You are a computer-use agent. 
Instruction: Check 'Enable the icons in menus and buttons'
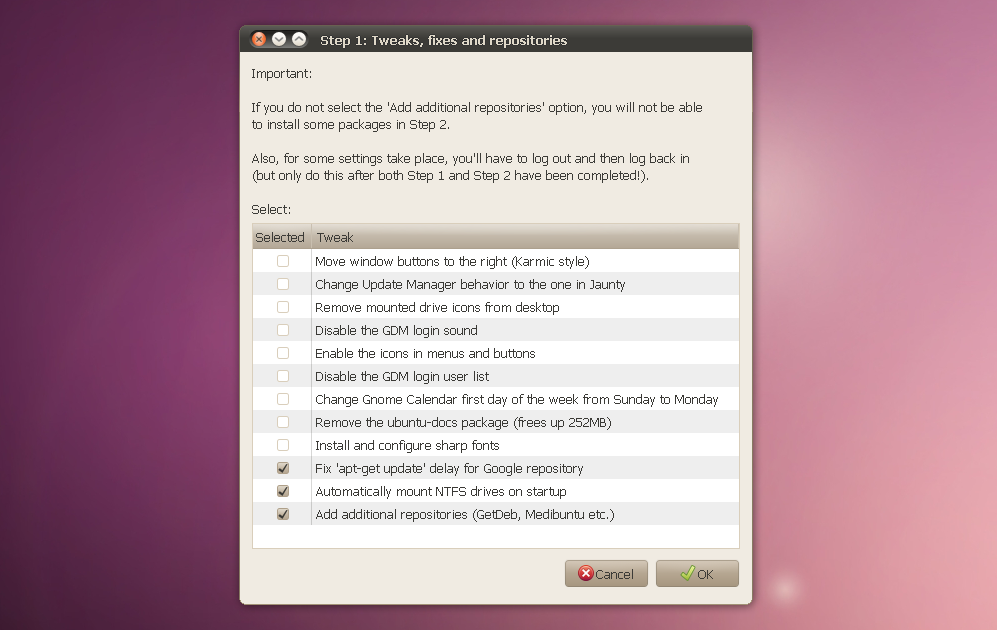[x=283, y=353]
